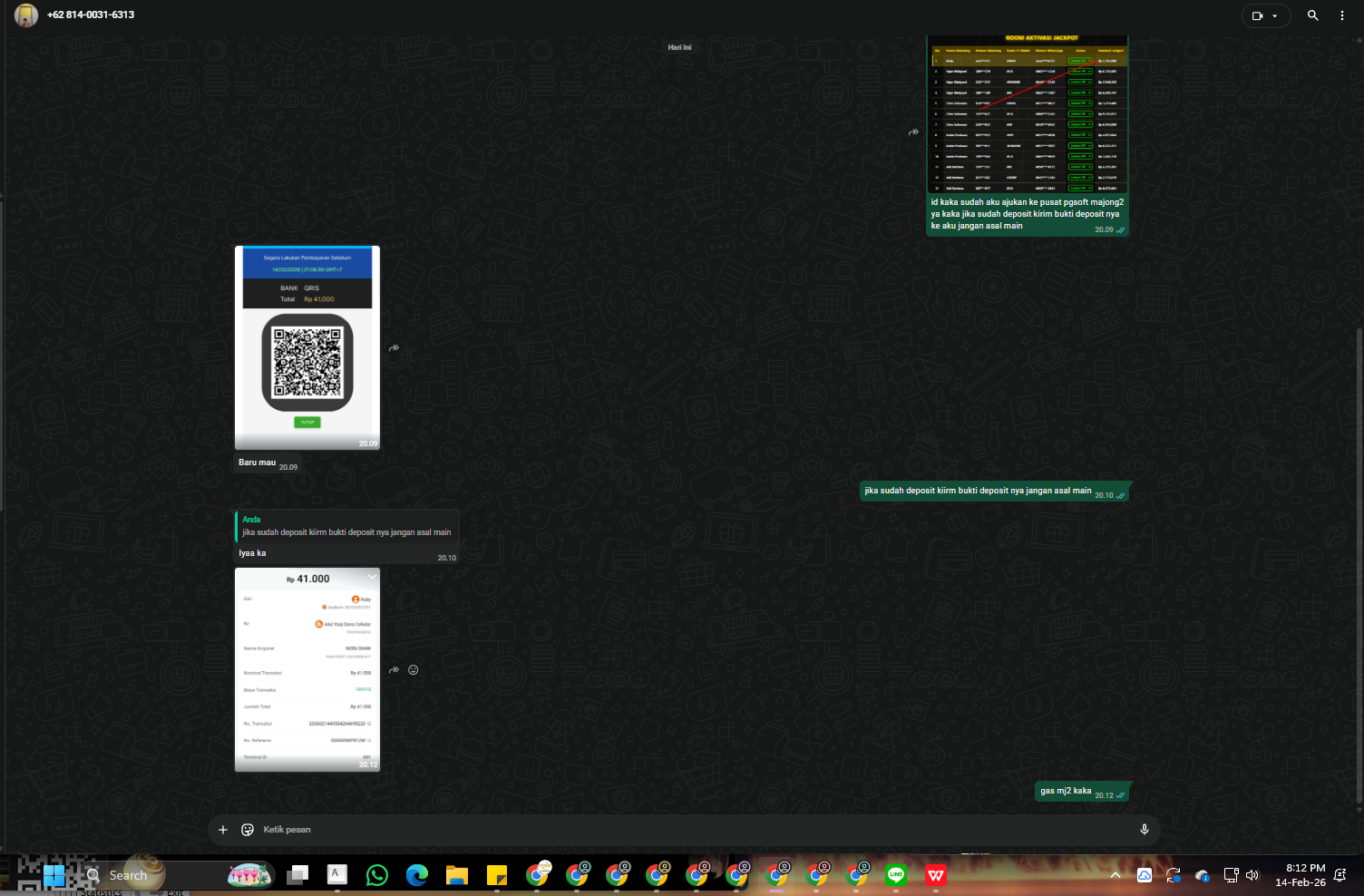The image size is (1364, 896).
Task: Open the QRIS QR code image
Action: click(307, 347)
